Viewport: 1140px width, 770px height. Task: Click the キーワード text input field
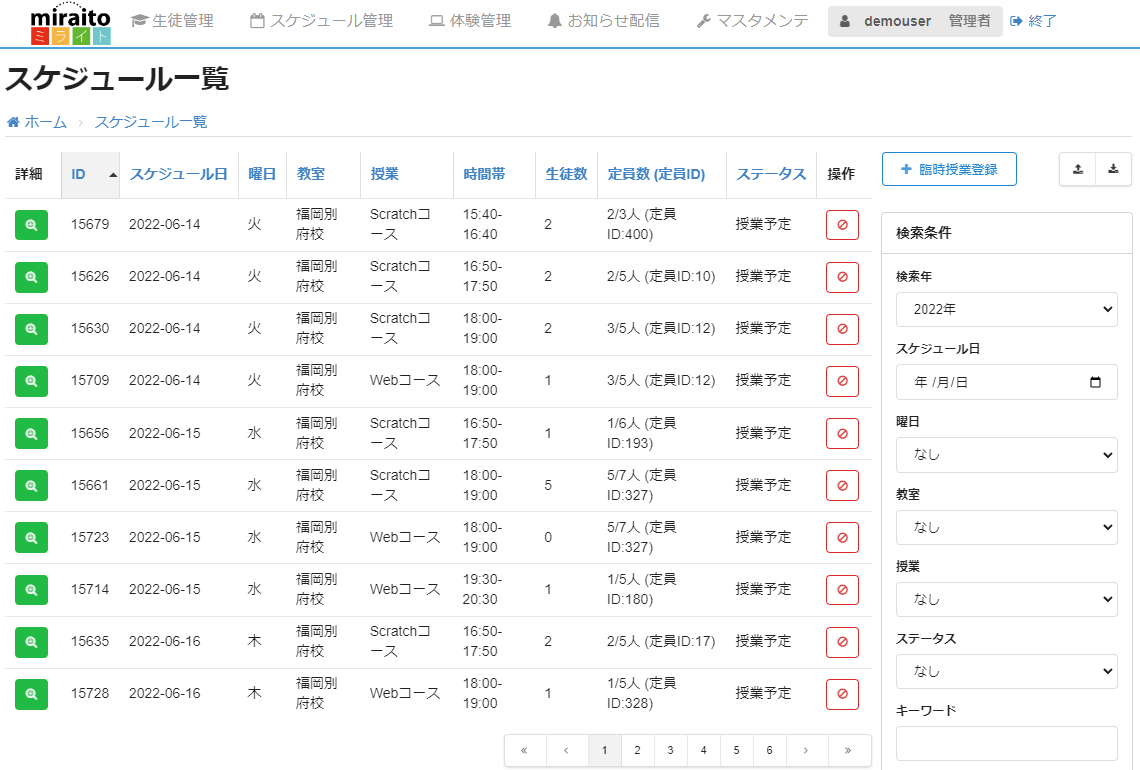click(x=1006, y=744)
